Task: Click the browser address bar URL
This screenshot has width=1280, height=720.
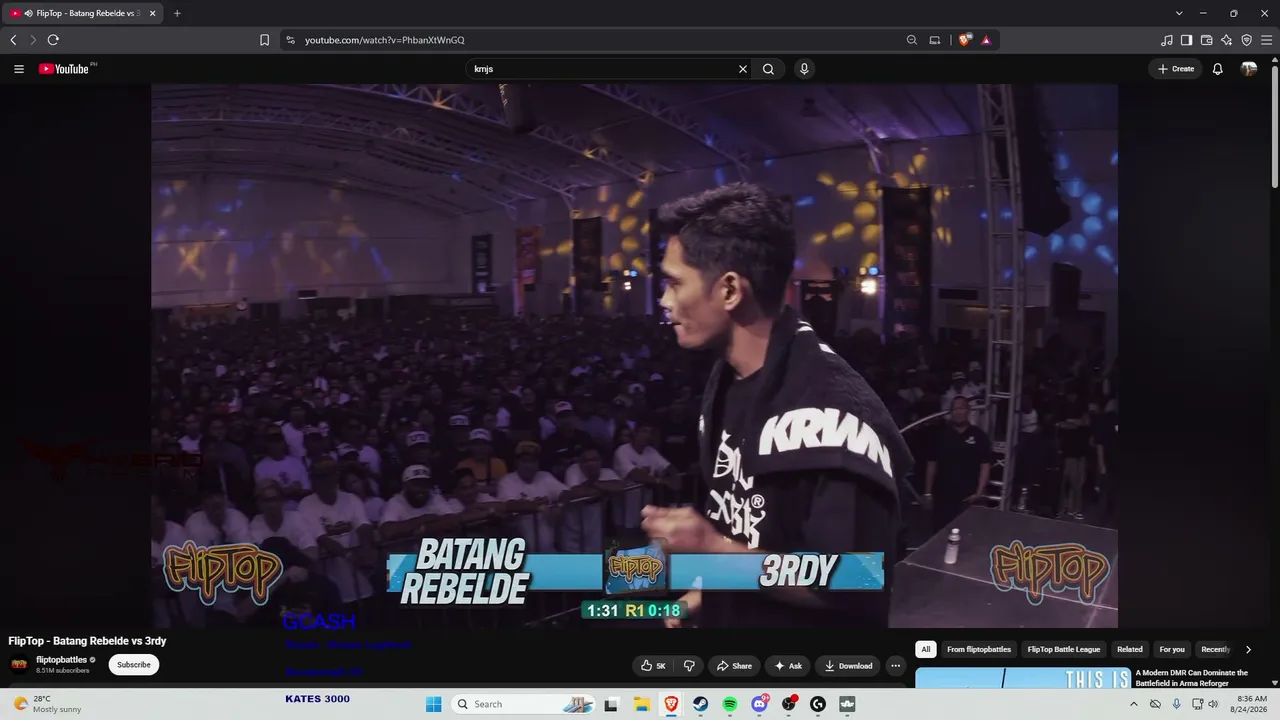Action: (385, 40)
